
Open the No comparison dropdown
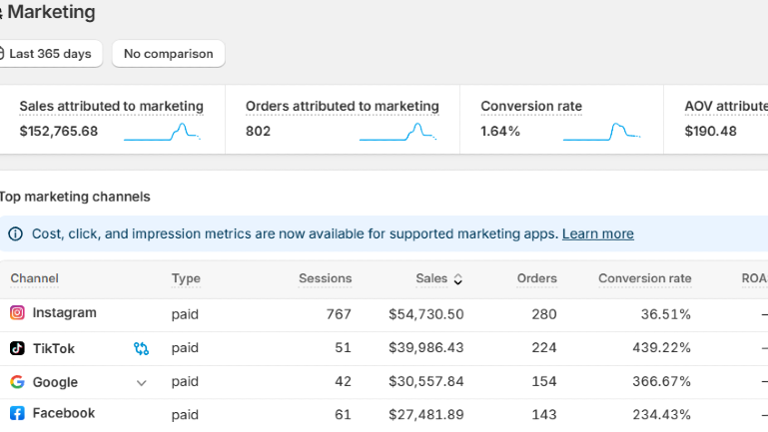point(168,54)
